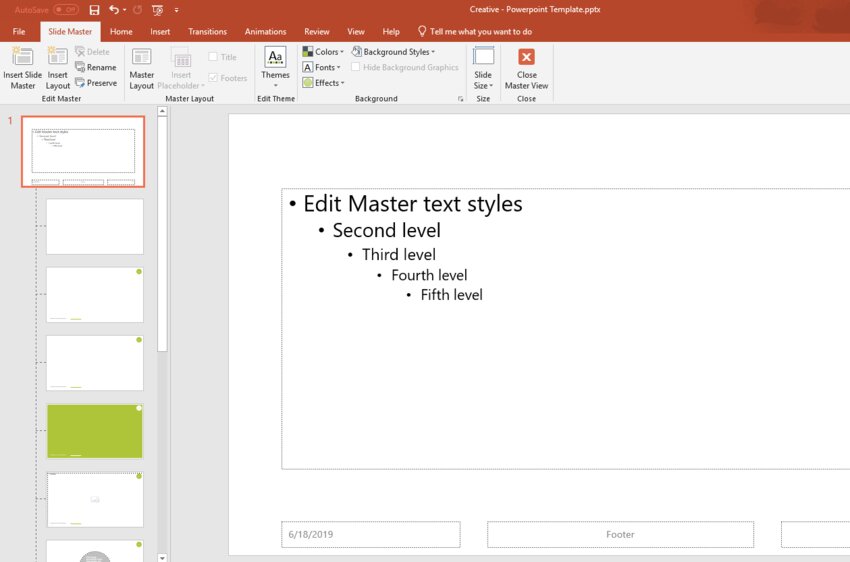This screenshot has height=562, width=850.
Task: Click the Preserve master icon
Action: tap(80, 83)
